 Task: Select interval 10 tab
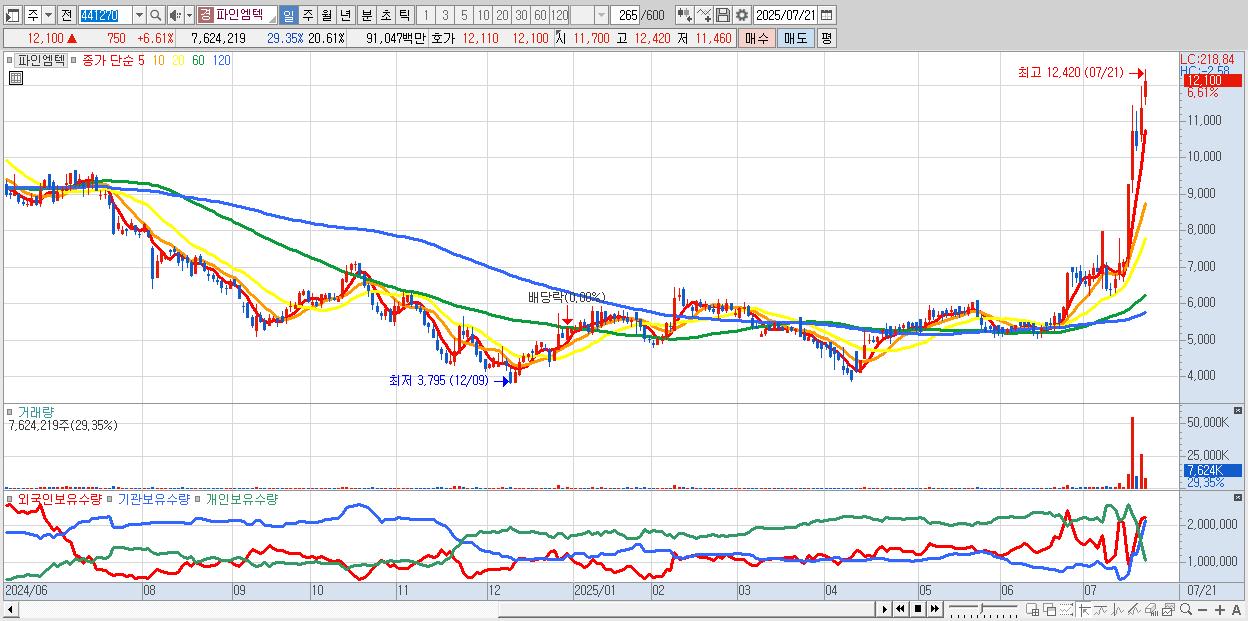[483, 15]
